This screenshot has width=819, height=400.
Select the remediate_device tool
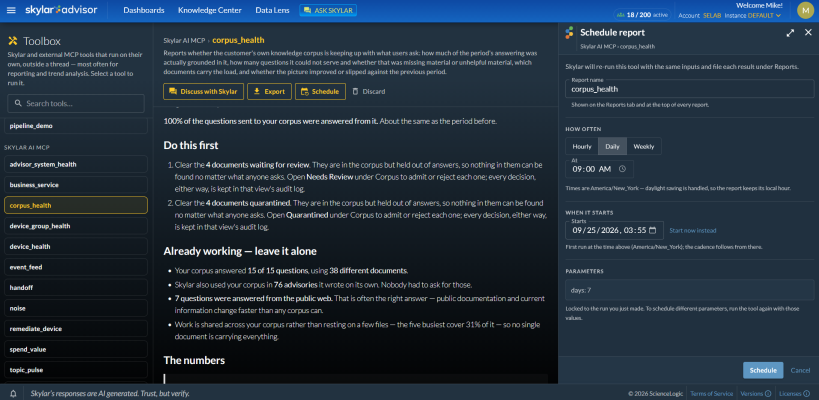(76, 329)
